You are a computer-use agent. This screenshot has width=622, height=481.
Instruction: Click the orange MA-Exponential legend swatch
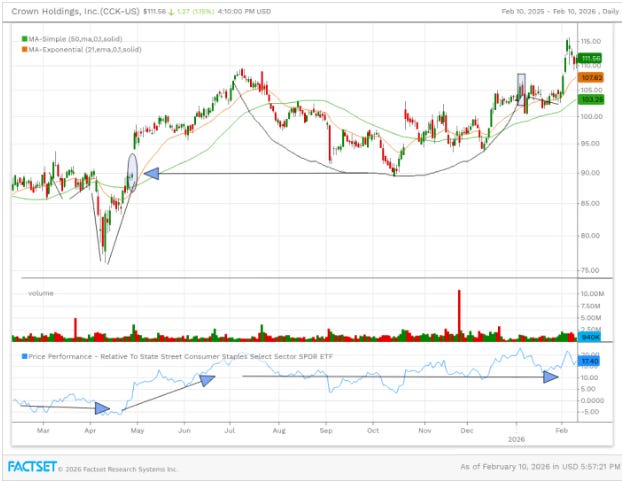coord(24,50)
